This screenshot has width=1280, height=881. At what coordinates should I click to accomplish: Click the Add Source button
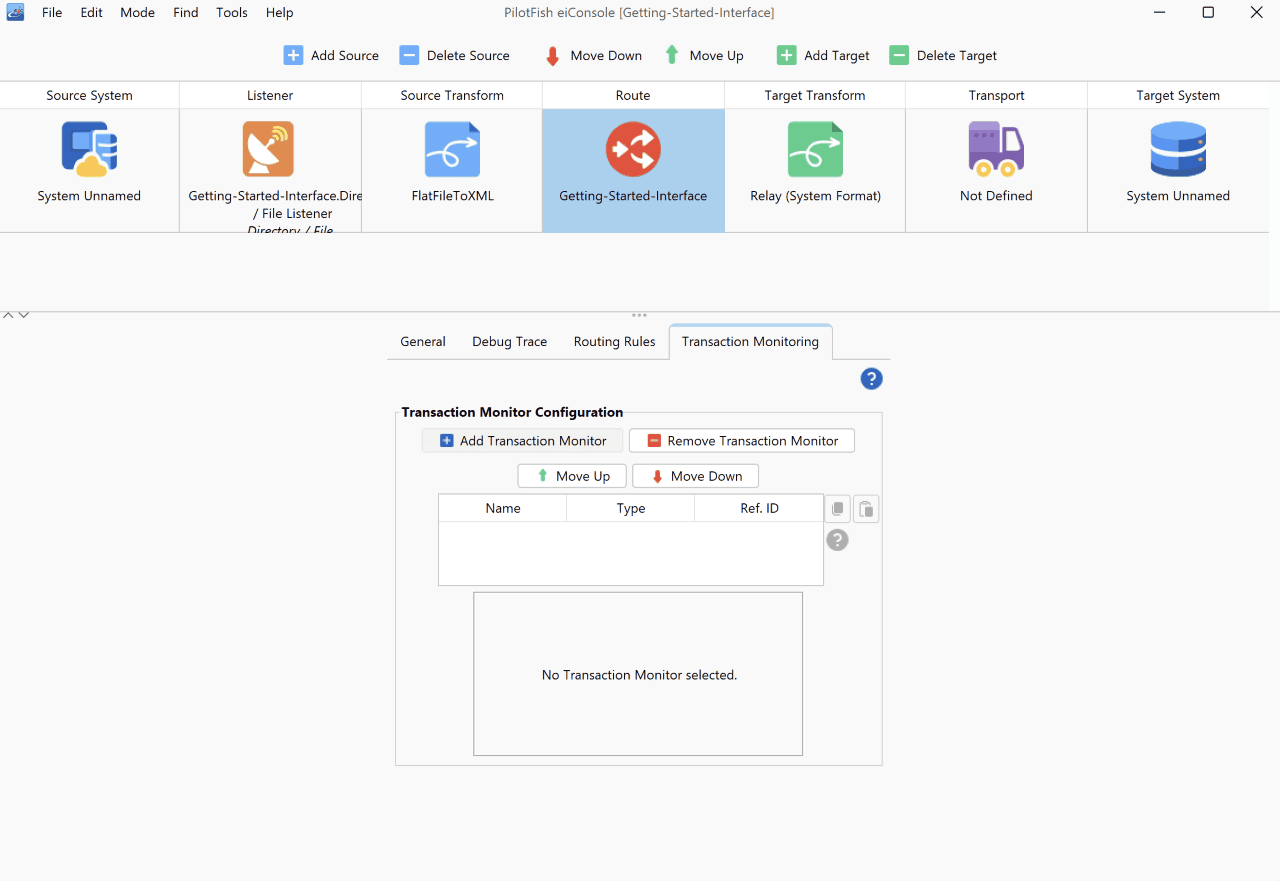(x=331, y=56)
